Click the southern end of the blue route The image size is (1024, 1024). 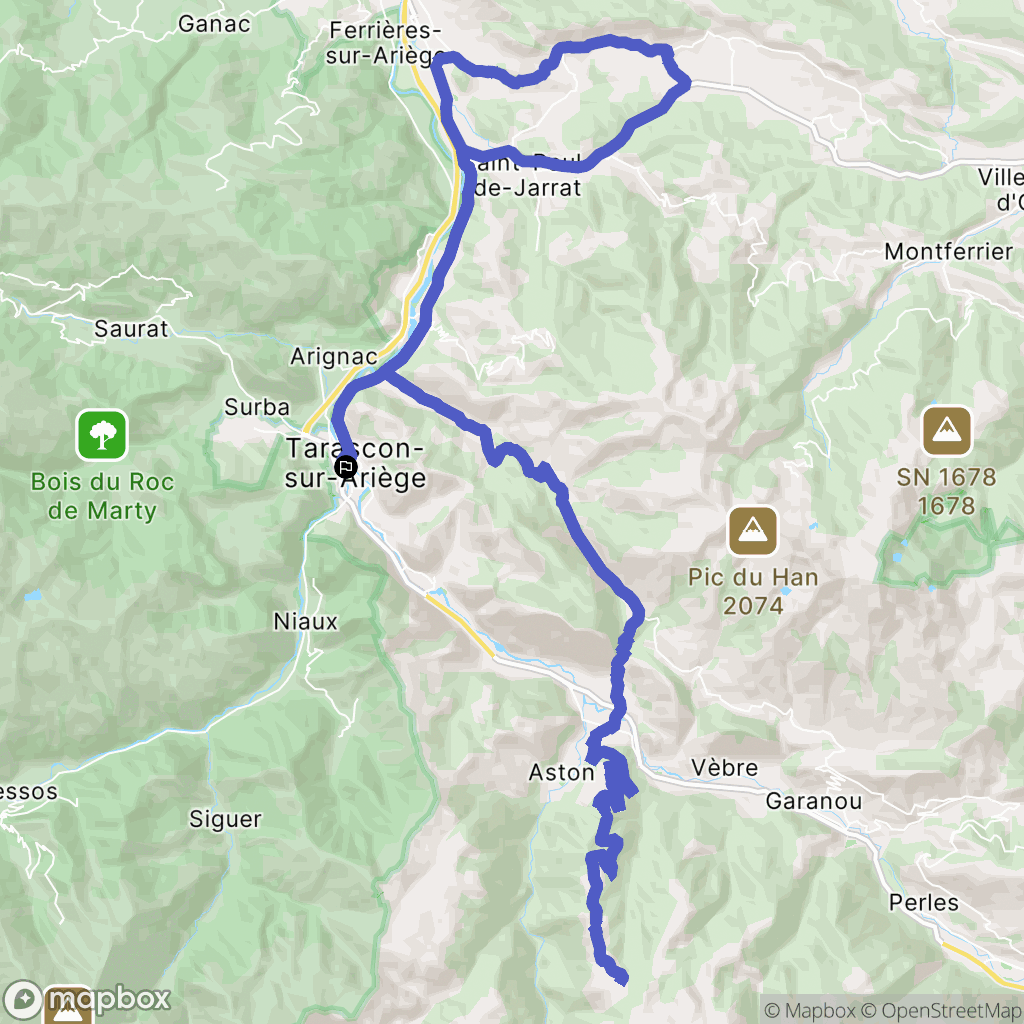[621, 978]
